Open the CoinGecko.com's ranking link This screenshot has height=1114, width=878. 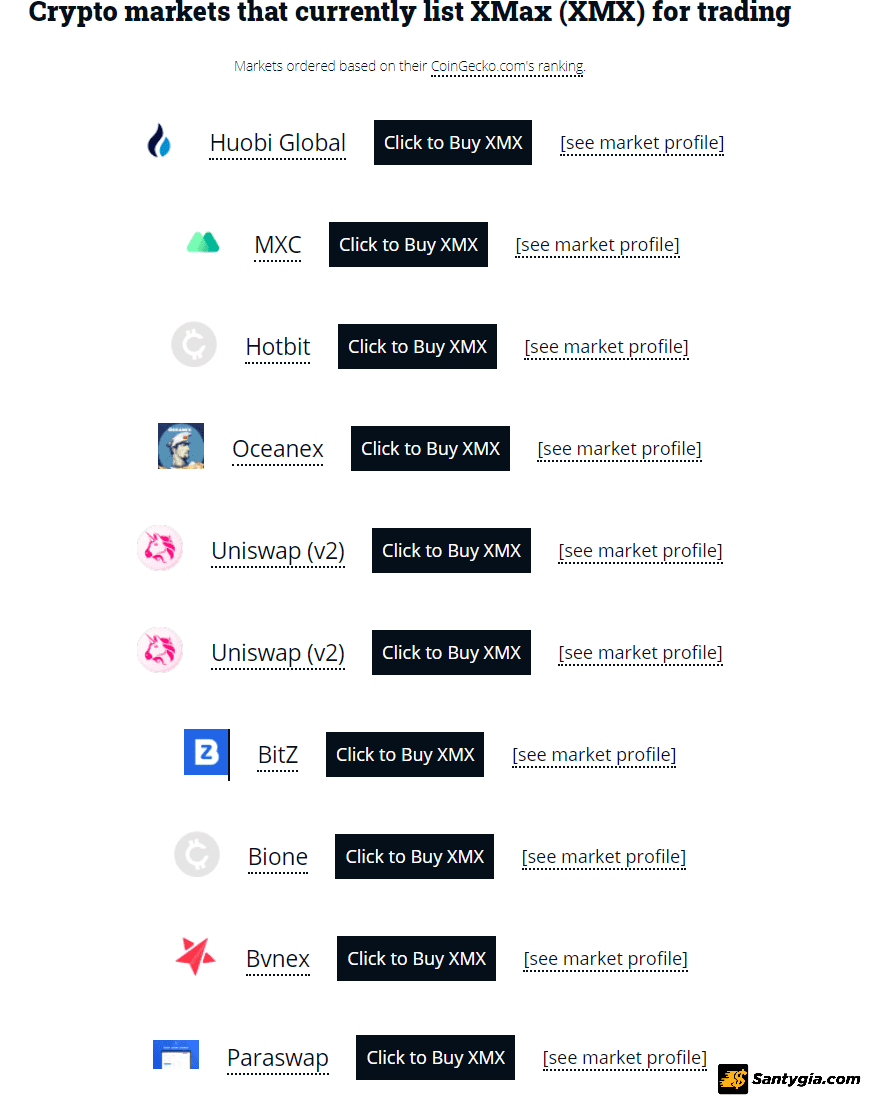click(507, 66)
